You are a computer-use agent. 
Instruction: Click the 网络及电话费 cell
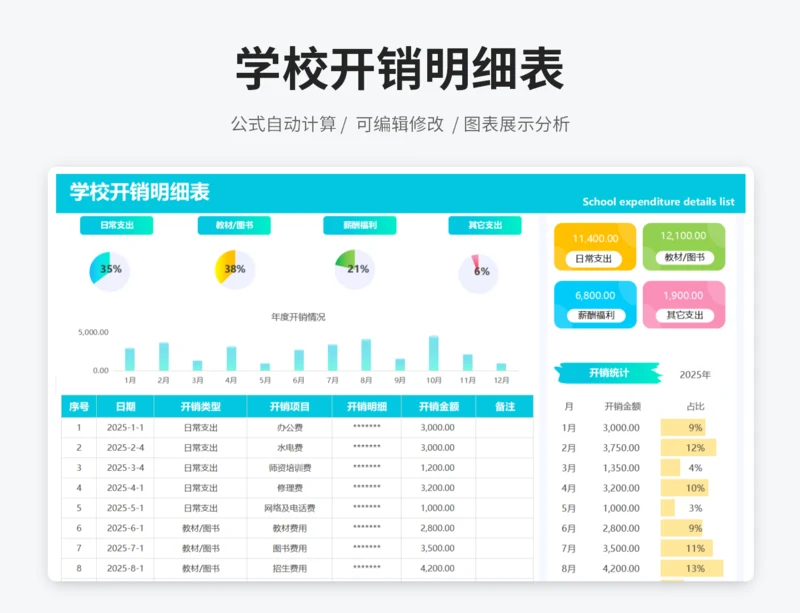click(290, 508)
